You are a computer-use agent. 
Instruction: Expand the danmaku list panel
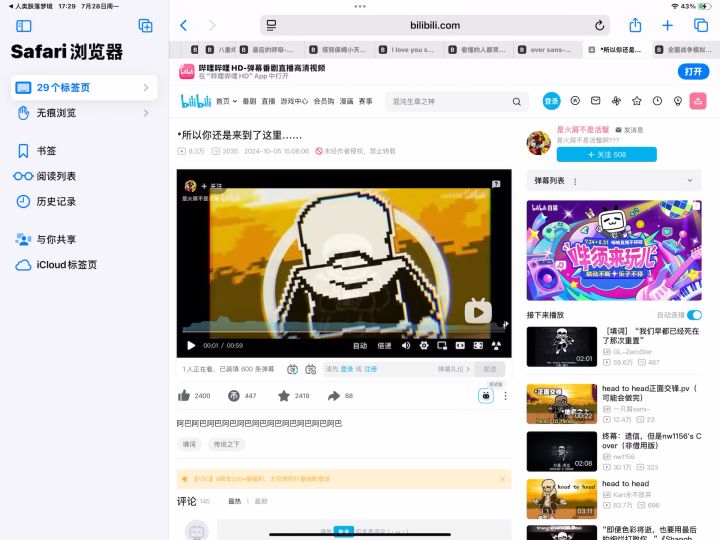(x=690, y=180)
